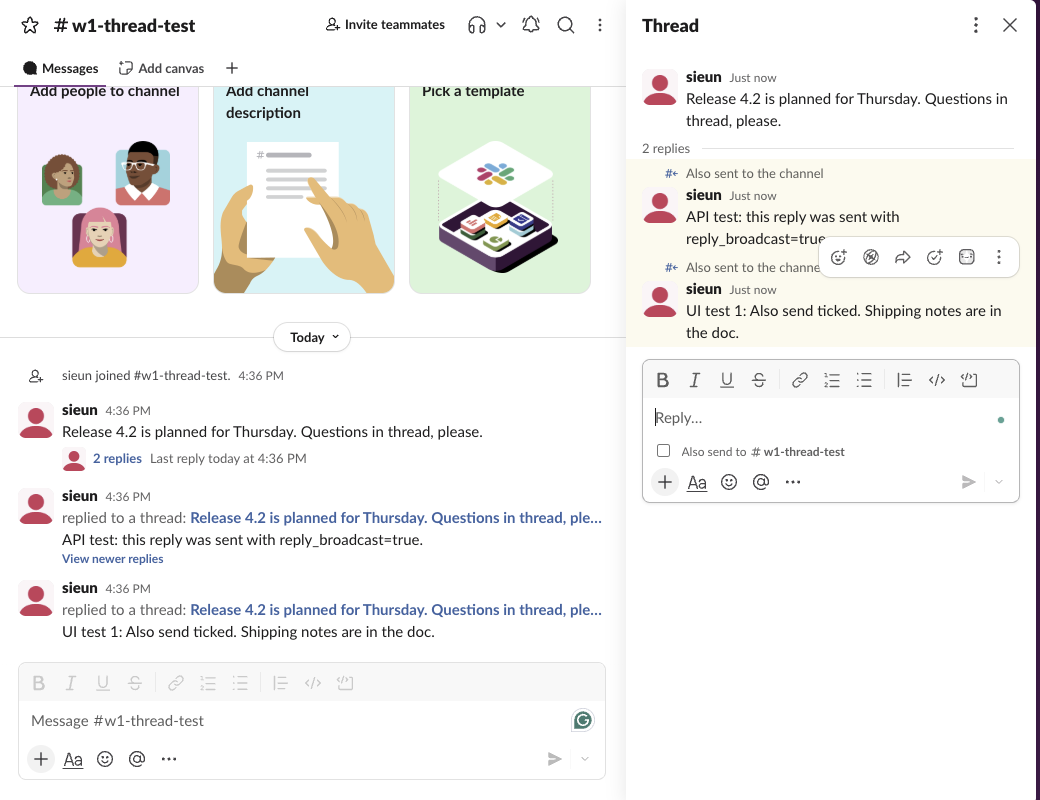Start a huddle with the headphones icon
Image resolution: width=1040 pixels, height=800 pixels.
pos(476,25)
